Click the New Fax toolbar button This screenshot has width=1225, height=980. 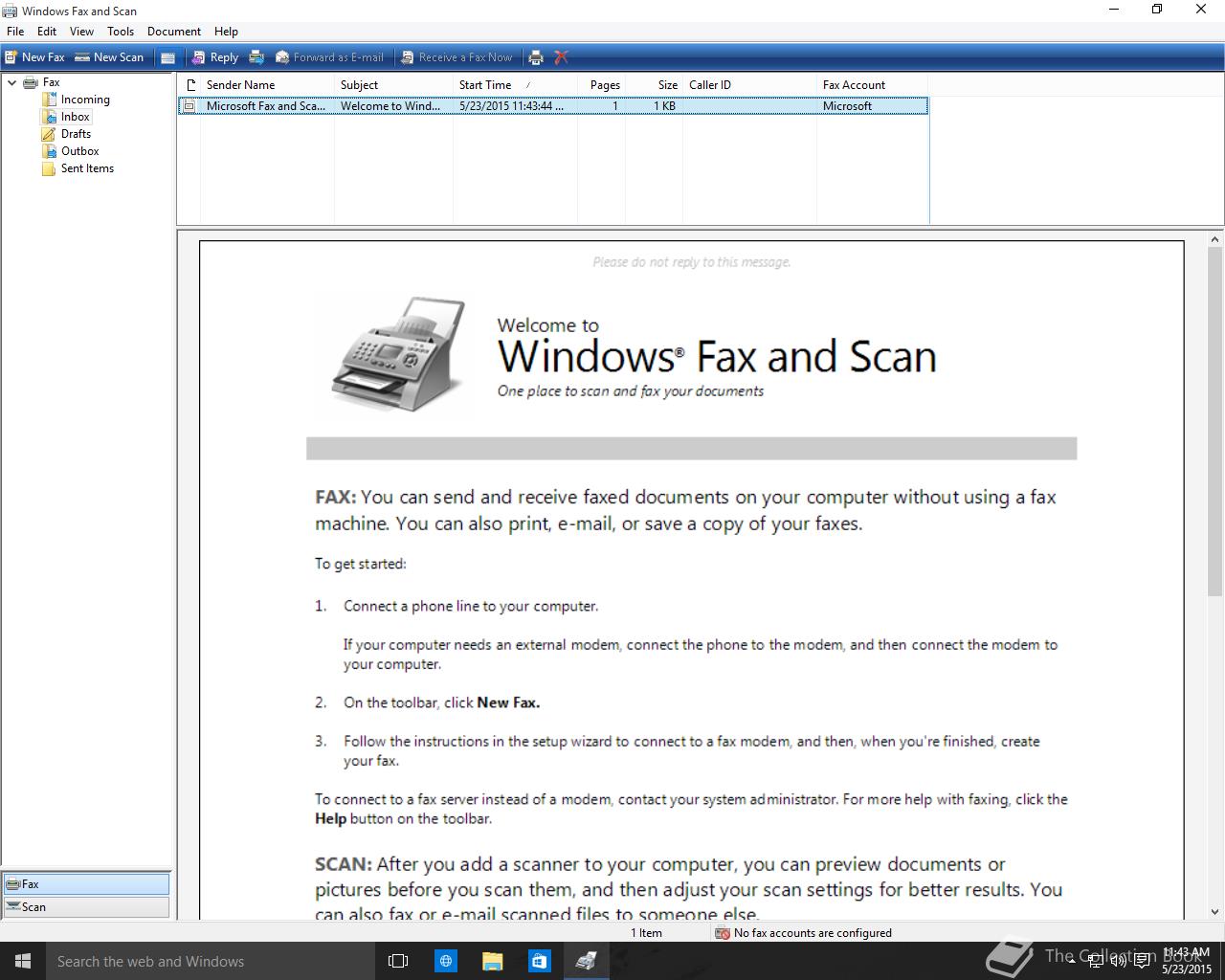pyautogui.click(x=34, y=57)
